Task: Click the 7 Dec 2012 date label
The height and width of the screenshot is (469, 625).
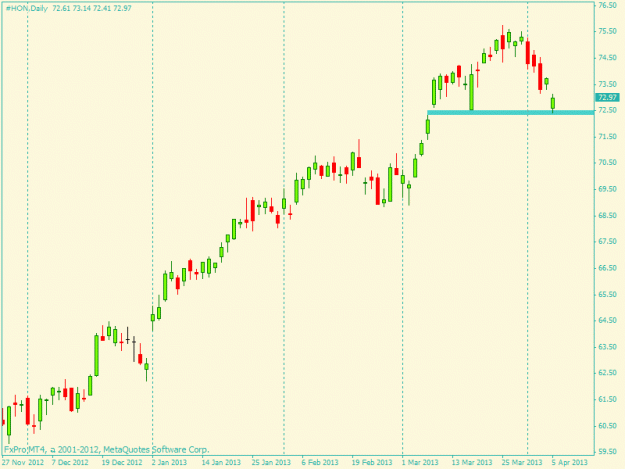Action: tap(70, 462)
